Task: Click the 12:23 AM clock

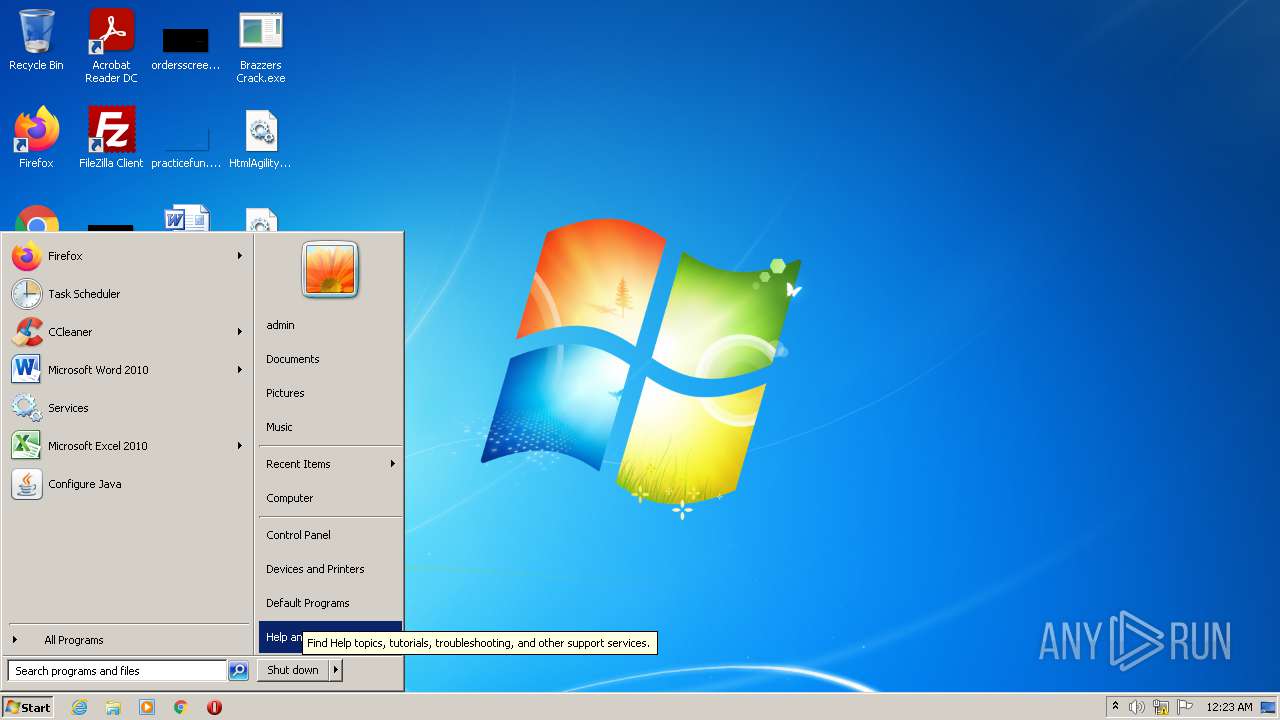Action: coord(1229,707)
